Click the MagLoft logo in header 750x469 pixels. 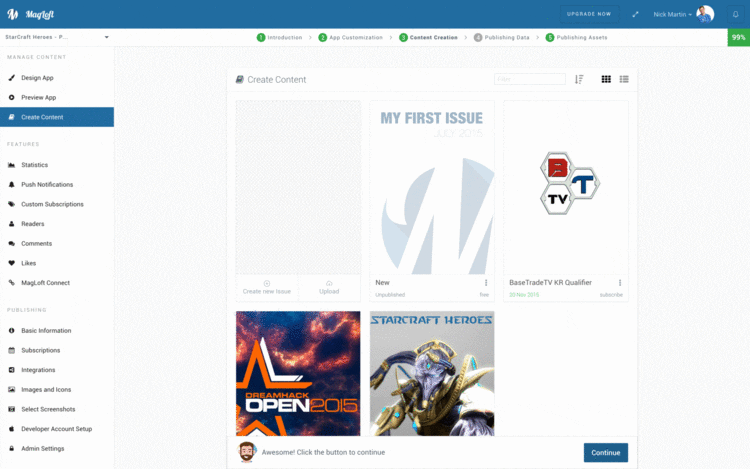(31, 14)
